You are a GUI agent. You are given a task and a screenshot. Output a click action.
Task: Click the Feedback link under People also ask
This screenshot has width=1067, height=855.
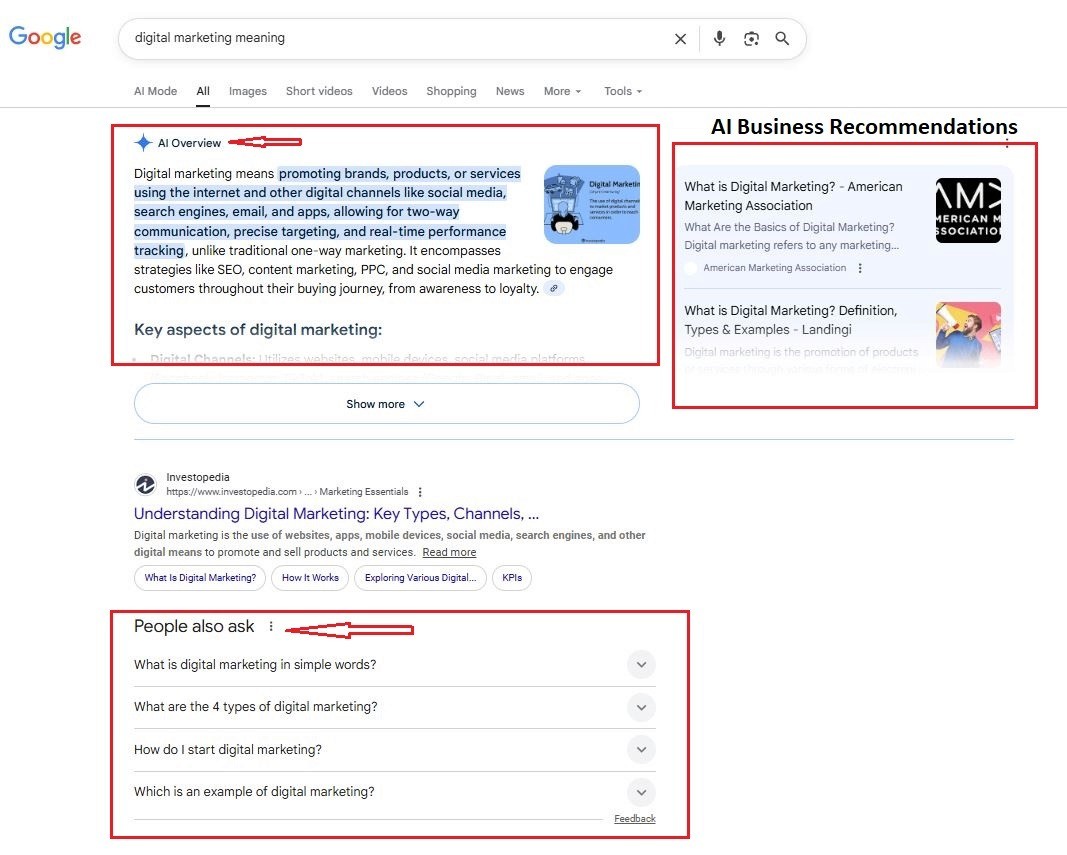[x=634, y=818]
